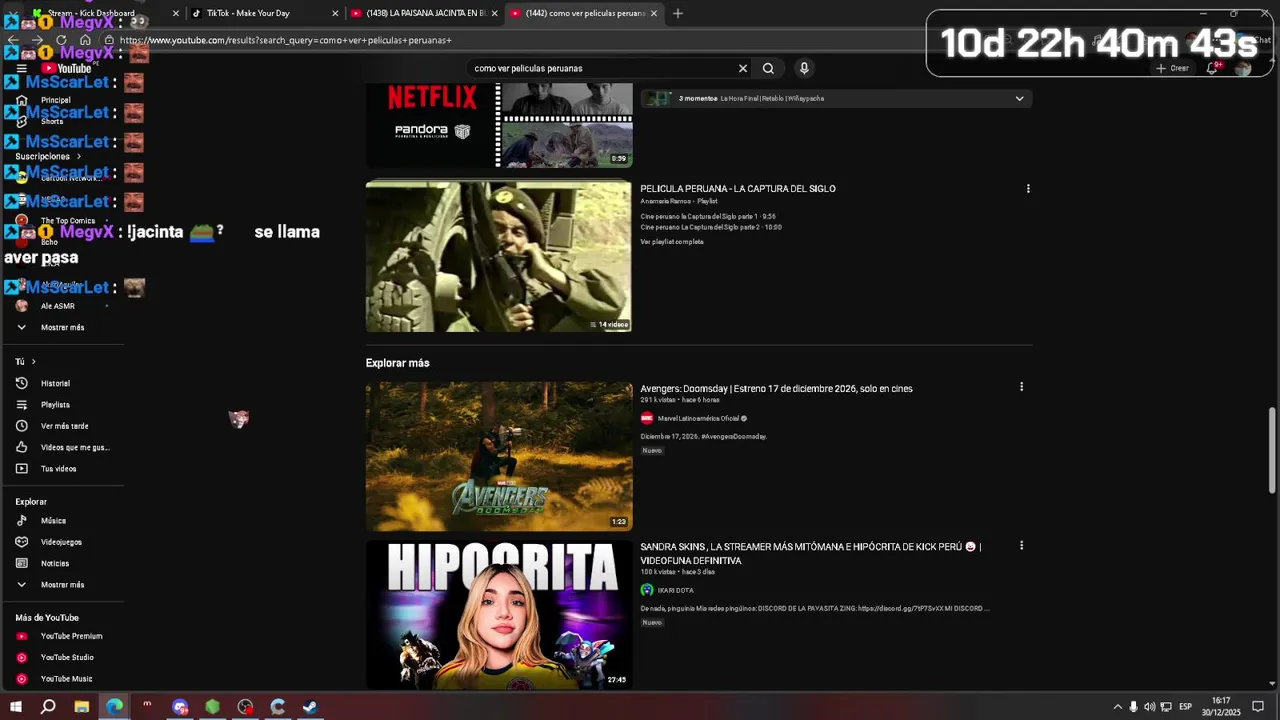Expand the Tú section arrow
Viewport: 1280px width, 720px height.
coord(33,361)
